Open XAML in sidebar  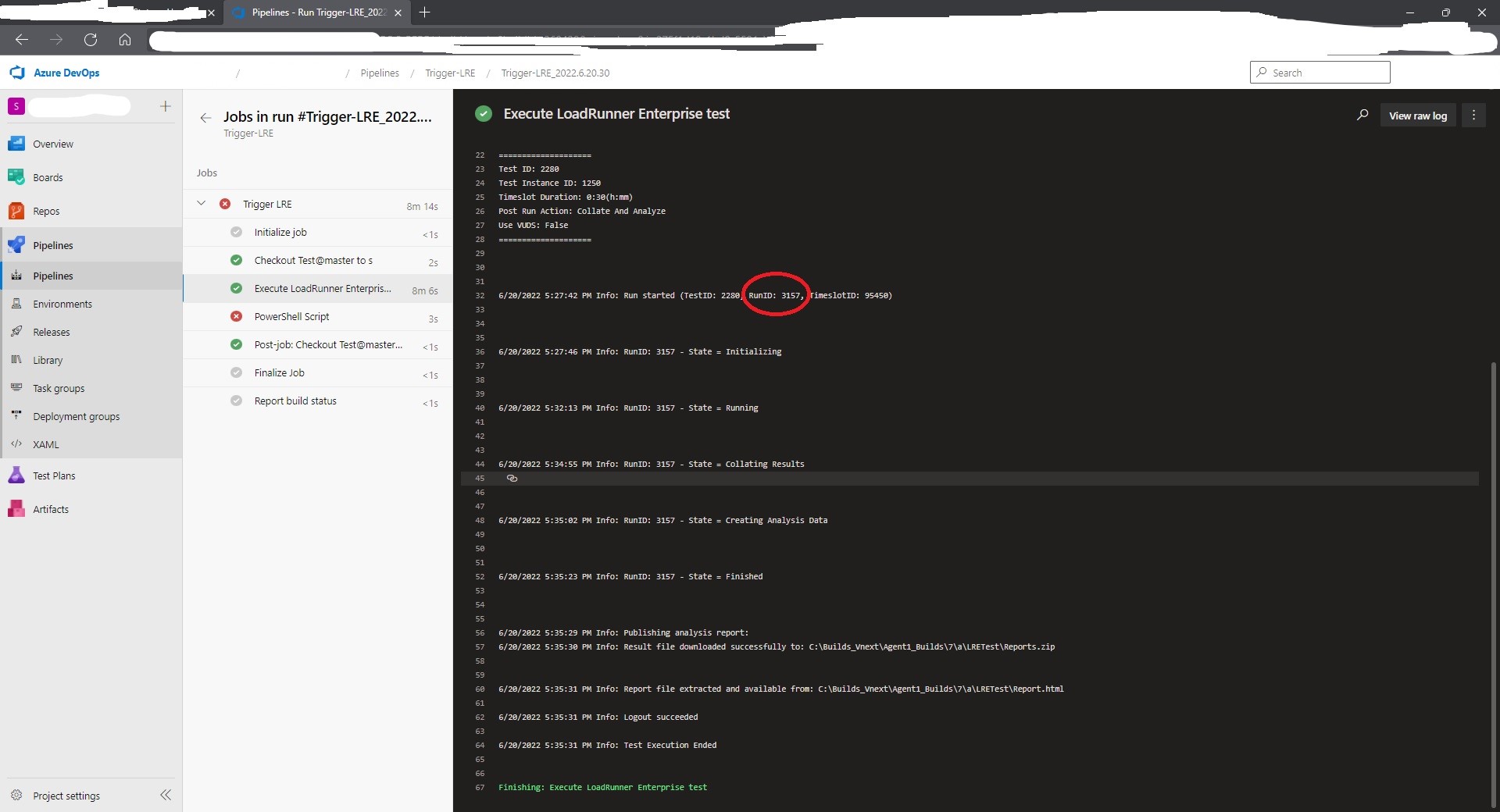coord(91,444)
